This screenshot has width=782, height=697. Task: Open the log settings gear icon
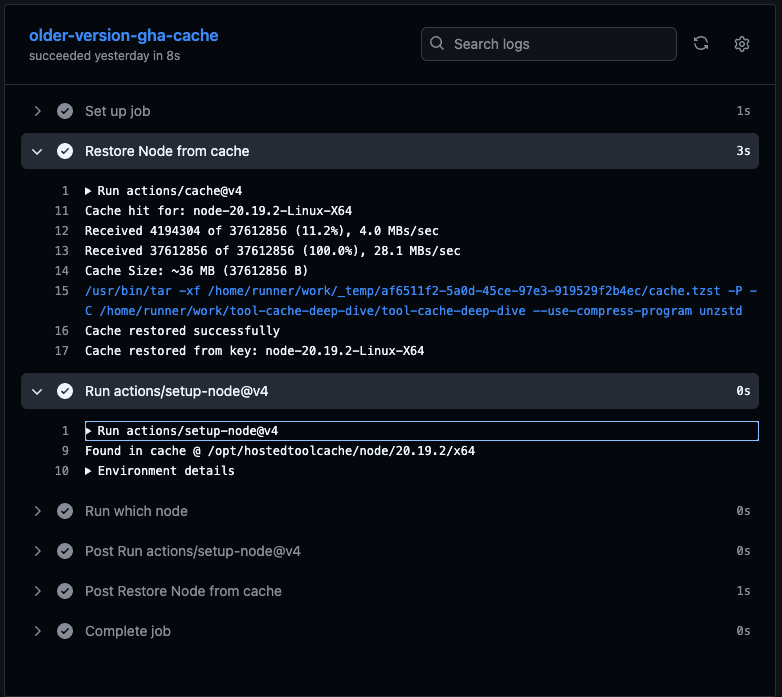(x=742, y=44)
